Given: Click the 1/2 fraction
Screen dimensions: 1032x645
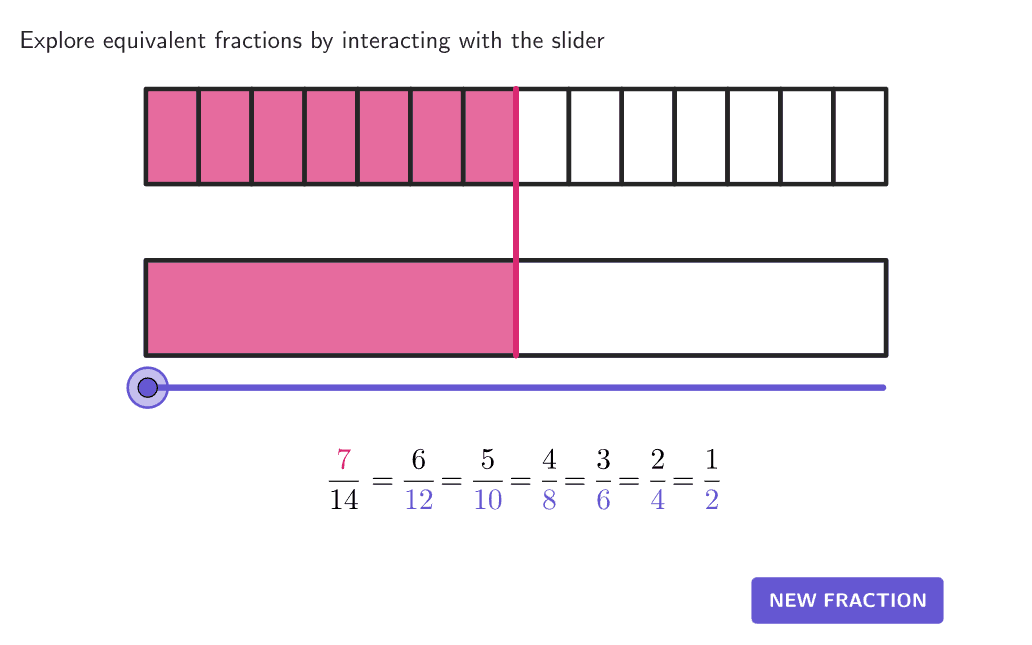Looking at the screenshot, I should coord(711,480).
